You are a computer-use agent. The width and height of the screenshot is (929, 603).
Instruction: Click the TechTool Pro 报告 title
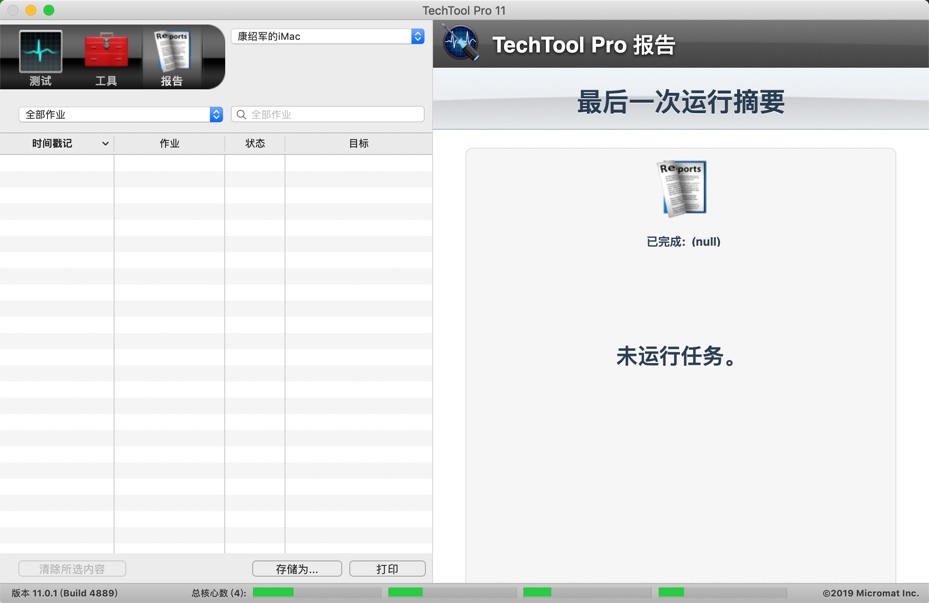click(584, 45)
